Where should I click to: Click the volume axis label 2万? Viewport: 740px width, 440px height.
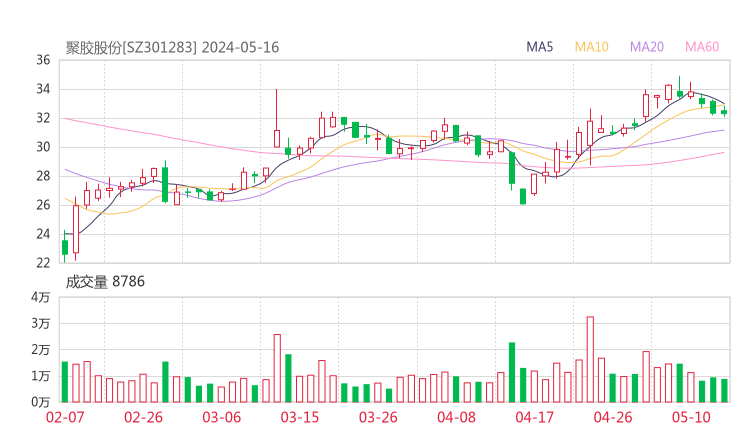point(41,350)
